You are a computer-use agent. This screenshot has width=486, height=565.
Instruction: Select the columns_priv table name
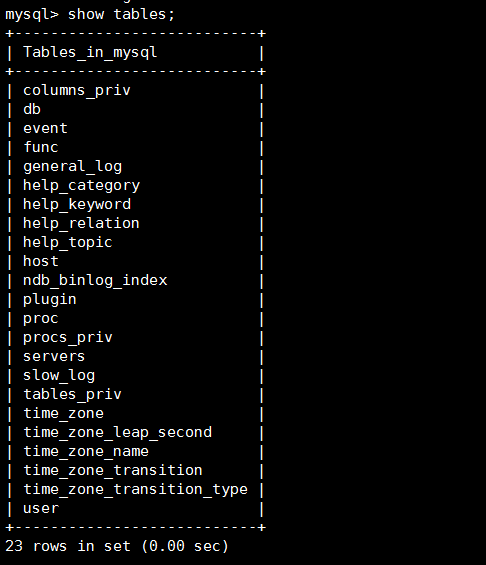(77, 90)
